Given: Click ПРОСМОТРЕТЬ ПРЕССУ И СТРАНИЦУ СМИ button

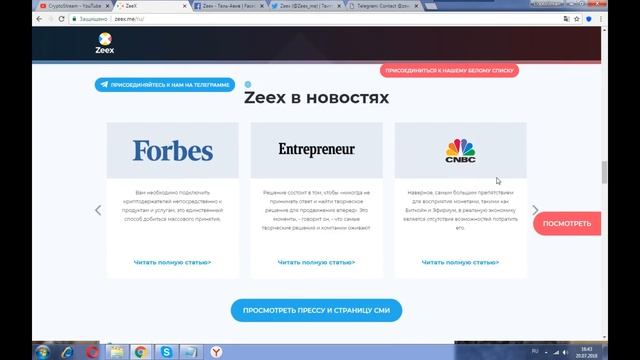Looking at the screenshot, I should (316, 310).
